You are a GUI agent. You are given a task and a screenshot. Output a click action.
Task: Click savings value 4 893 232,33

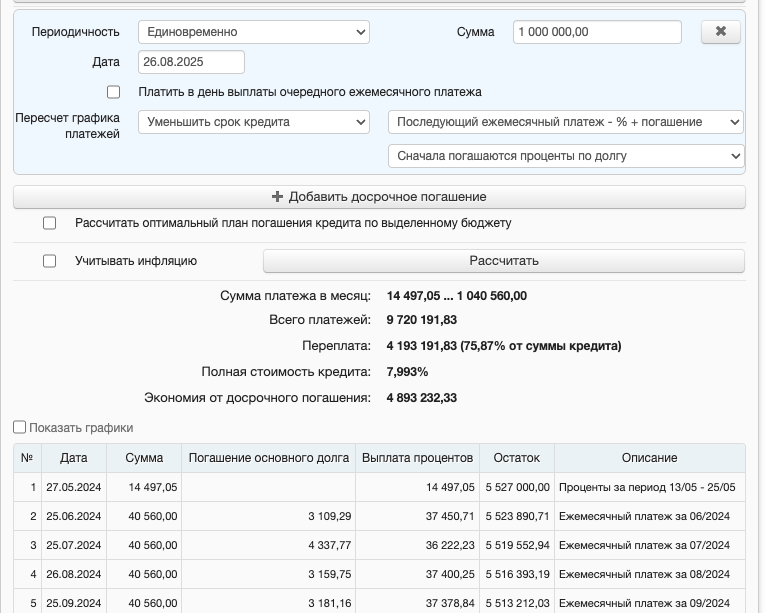tap(422, 398)
